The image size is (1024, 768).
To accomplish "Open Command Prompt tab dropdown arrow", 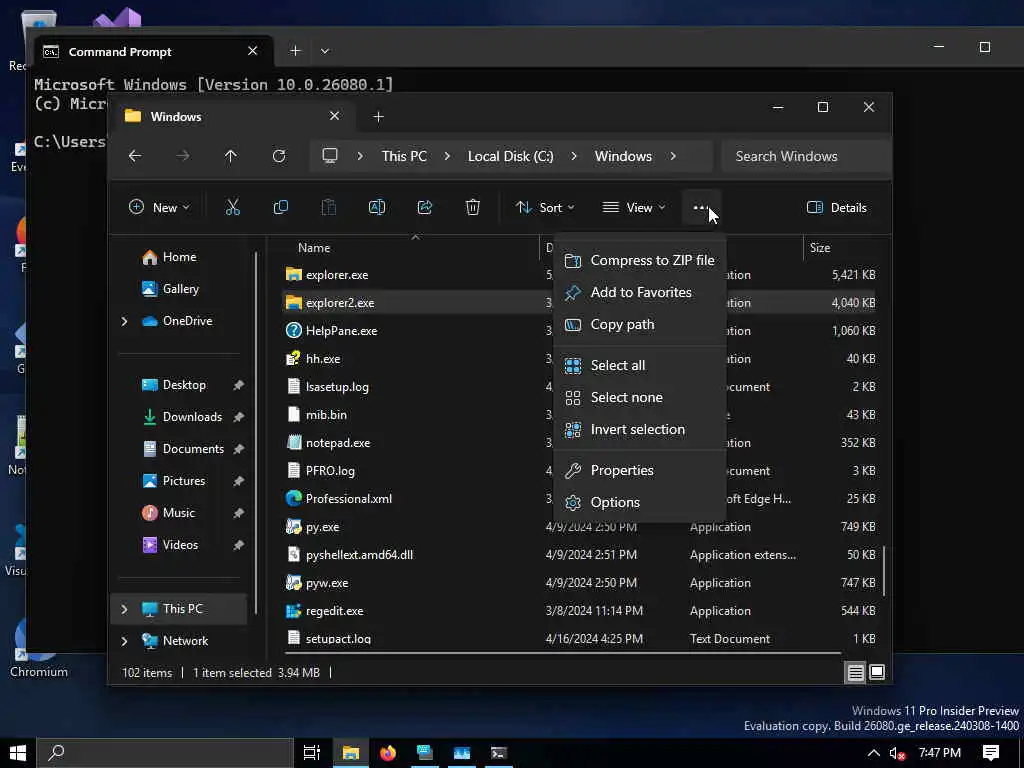I will coord(325,51).
